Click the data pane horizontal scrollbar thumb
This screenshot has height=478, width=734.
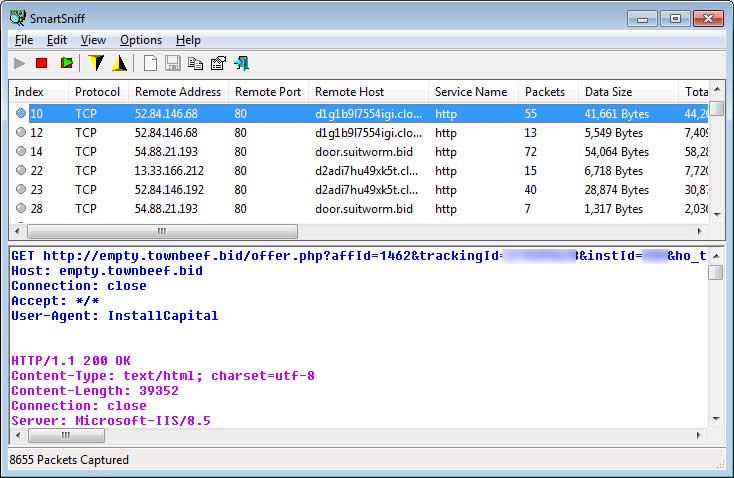[x=66, y=436]
